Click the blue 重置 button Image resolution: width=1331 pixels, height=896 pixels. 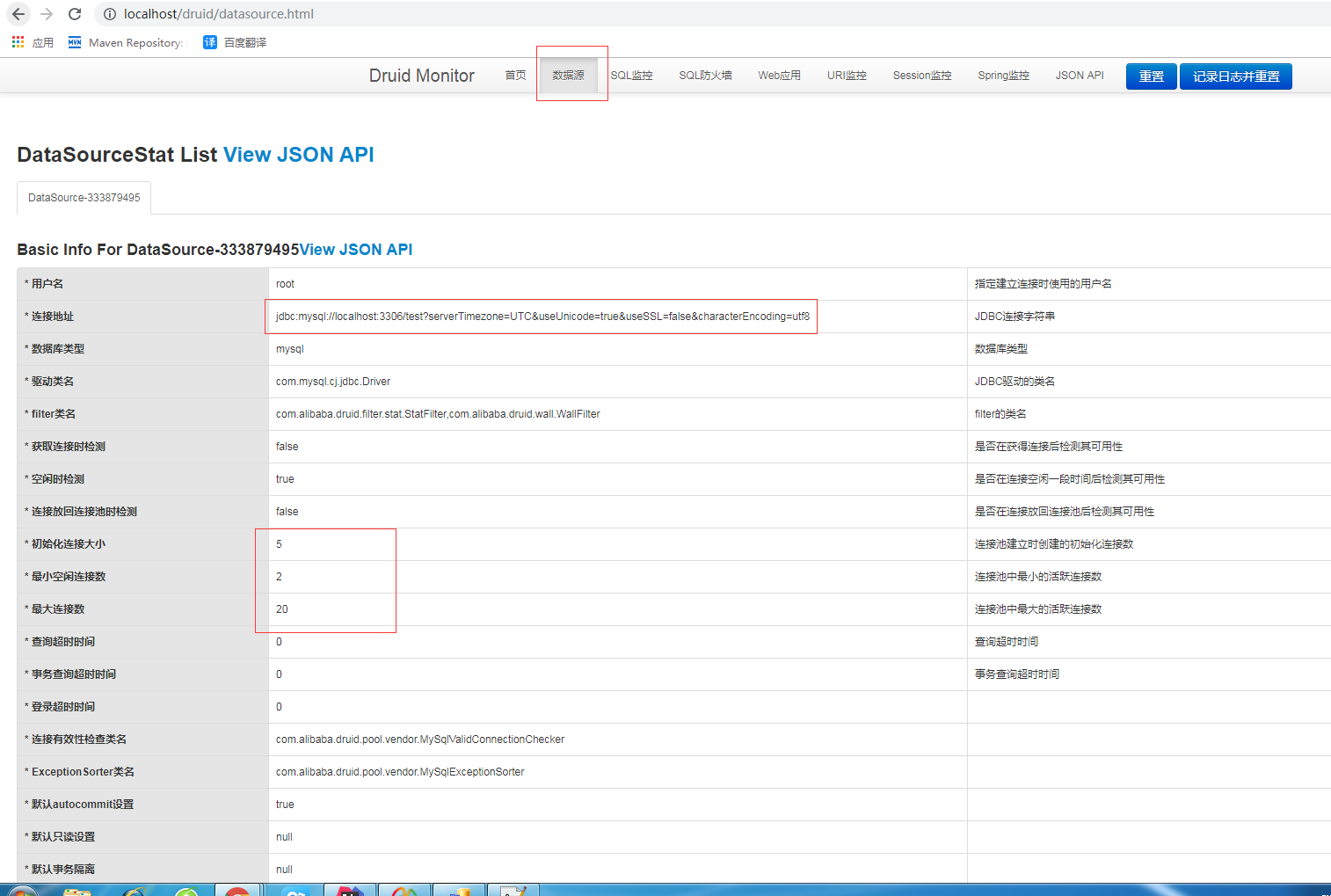[1151, 76]
